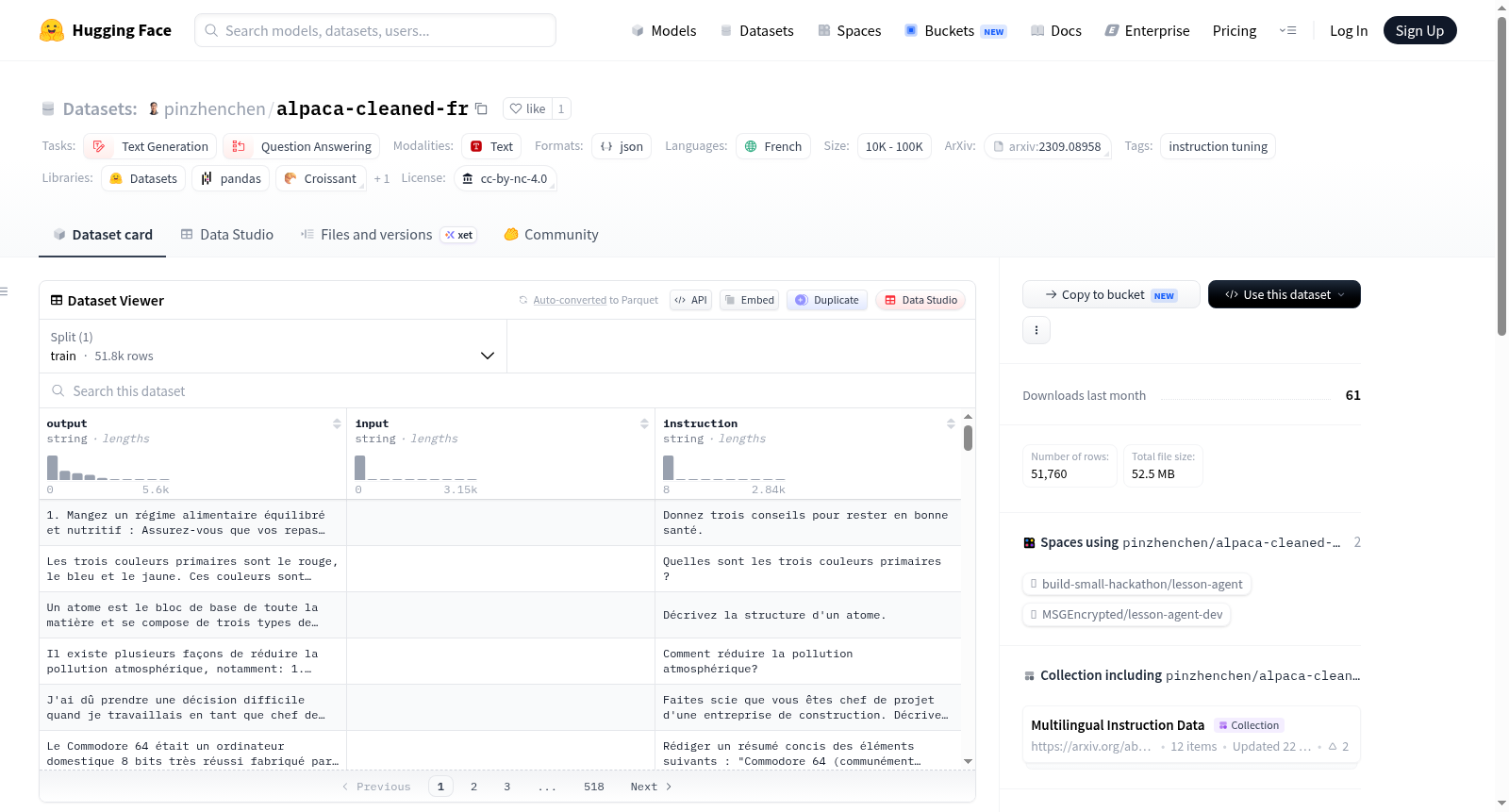Open Buckets page marked NEW

pos(955,30)
